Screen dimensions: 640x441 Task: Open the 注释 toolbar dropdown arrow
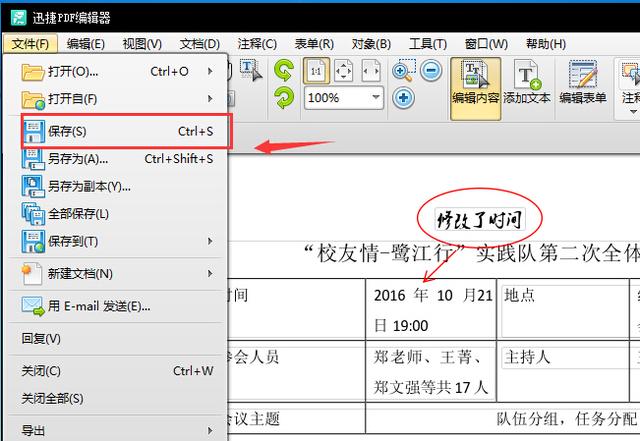point(633,111)
